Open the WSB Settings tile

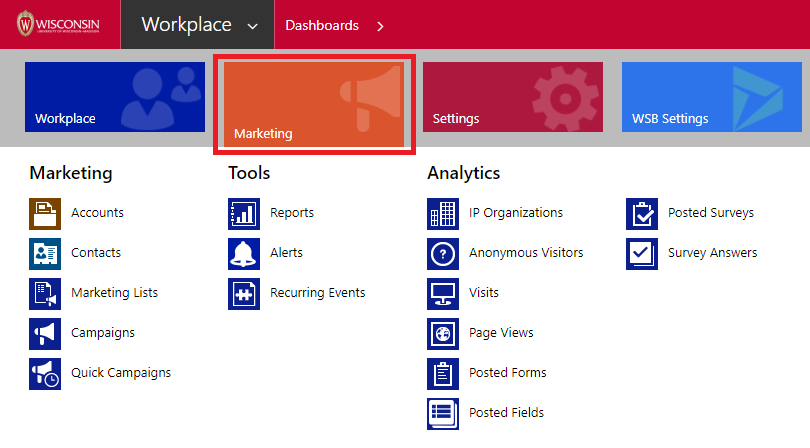tap(712, 97)
